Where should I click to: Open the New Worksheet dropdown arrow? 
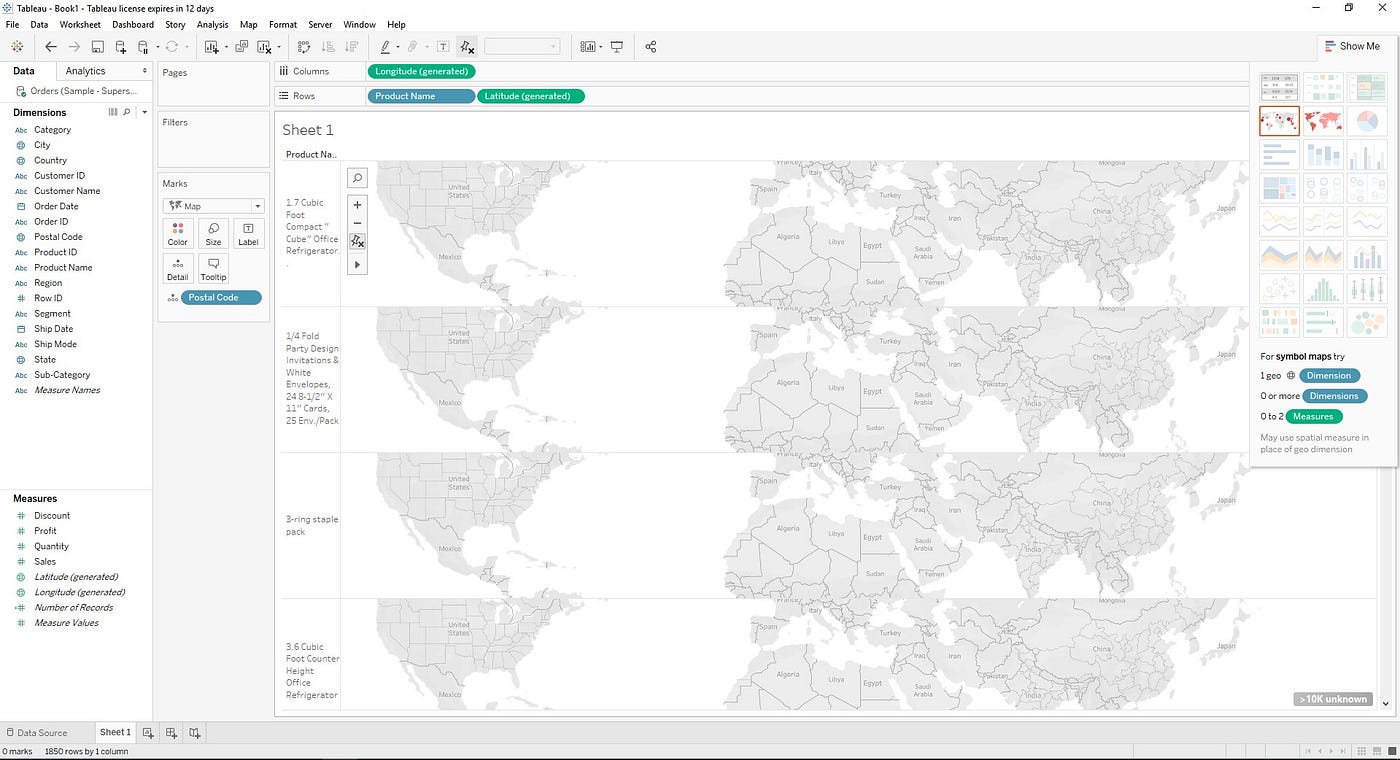[x=225, y=47]
